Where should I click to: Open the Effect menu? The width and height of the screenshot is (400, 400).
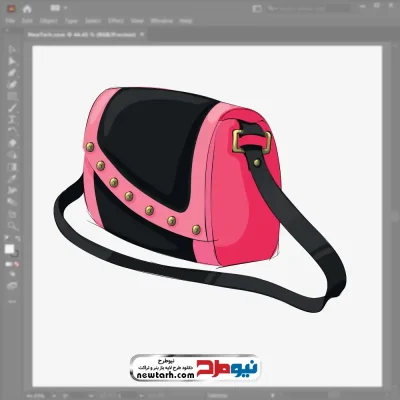point(116,21)
